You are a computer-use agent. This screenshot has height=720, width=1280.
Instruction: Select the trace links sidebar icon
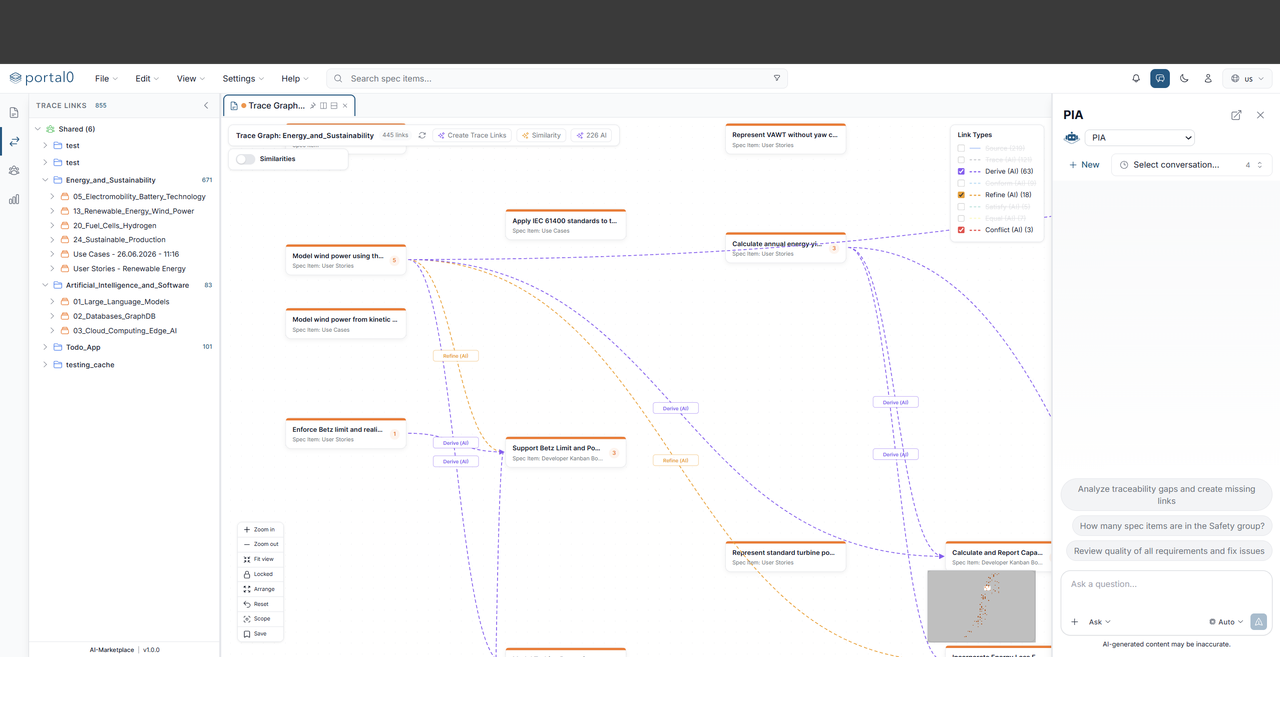(x=14, y=142)
